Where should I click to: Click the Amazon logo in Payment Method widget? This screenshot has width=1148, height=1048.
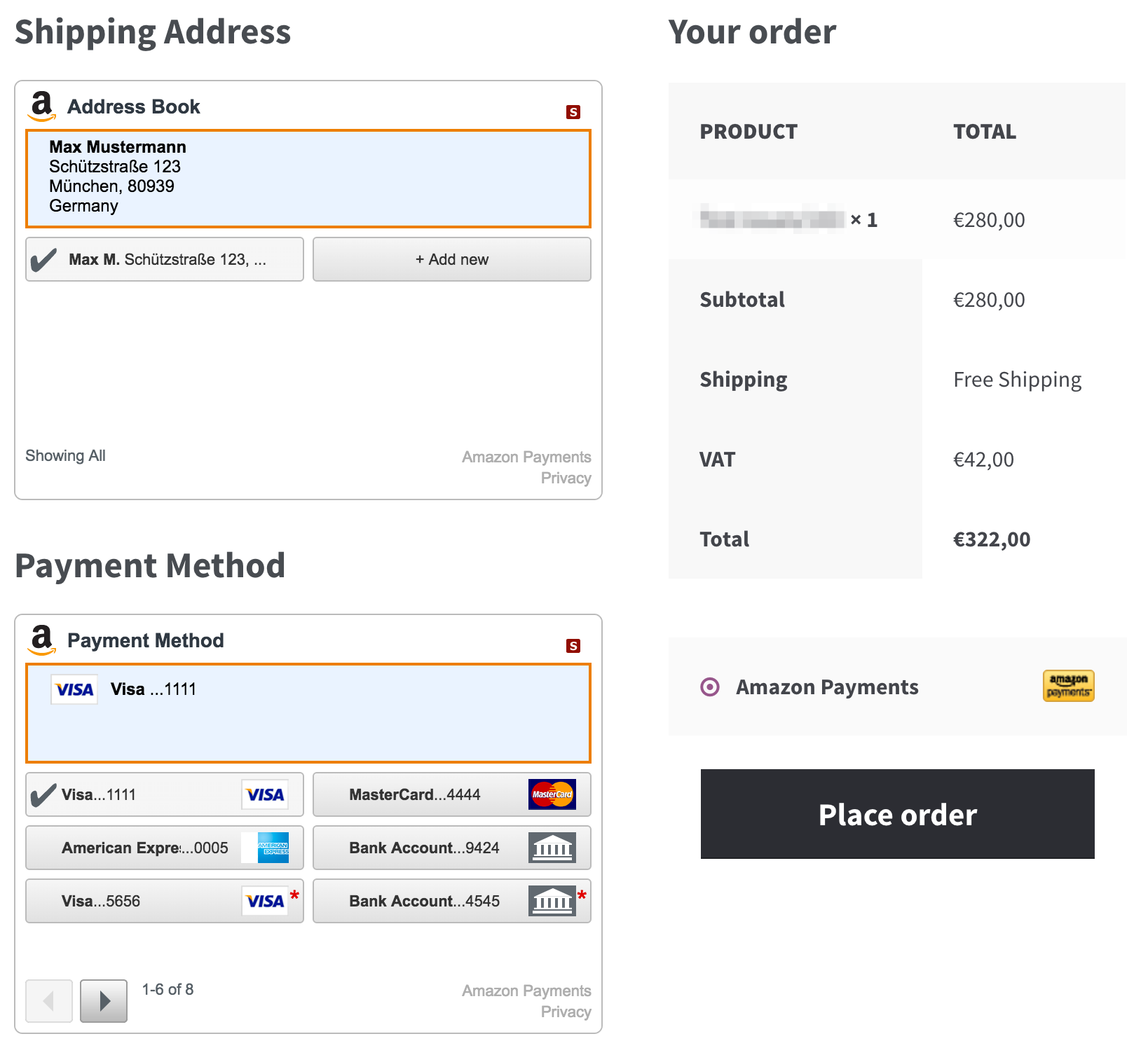click(42, 640)
